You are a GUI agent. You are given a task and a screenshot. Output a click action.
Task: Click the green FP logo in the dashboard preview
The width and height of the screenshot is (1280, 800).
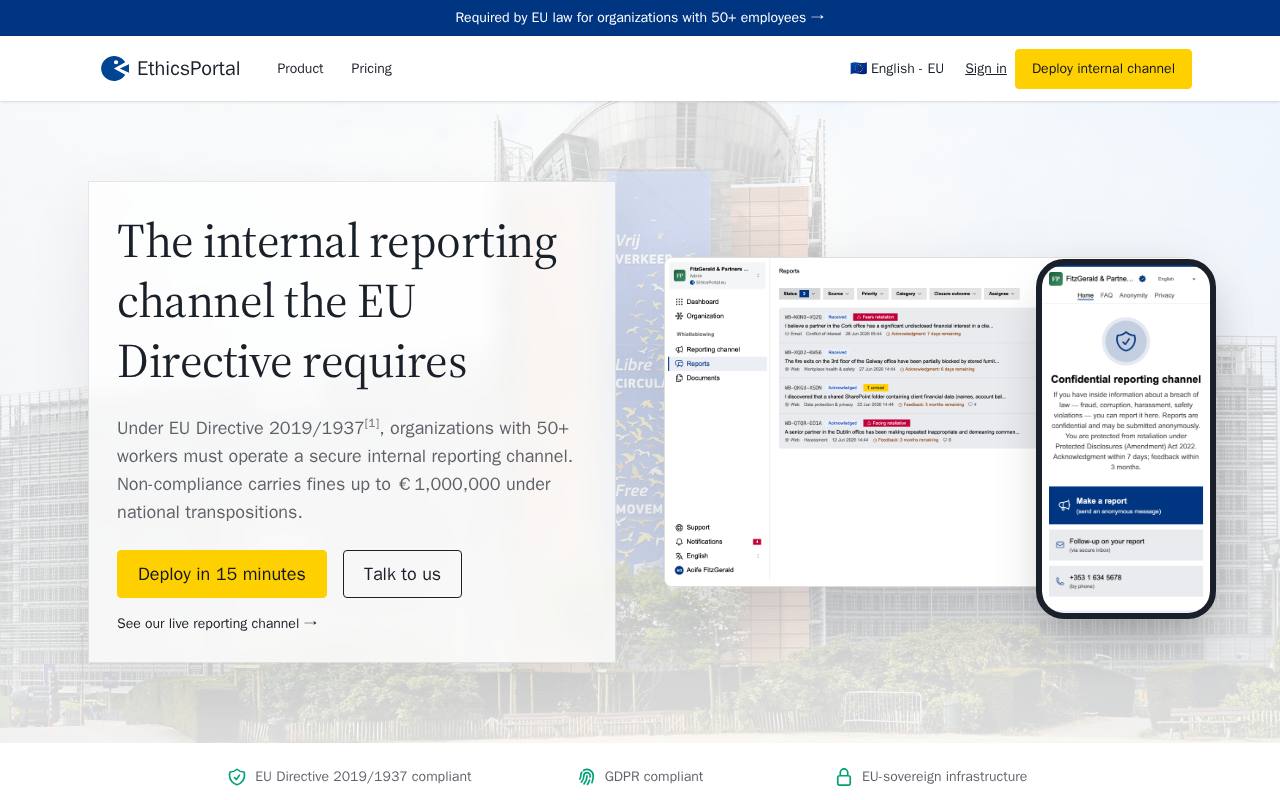[680, 275]
